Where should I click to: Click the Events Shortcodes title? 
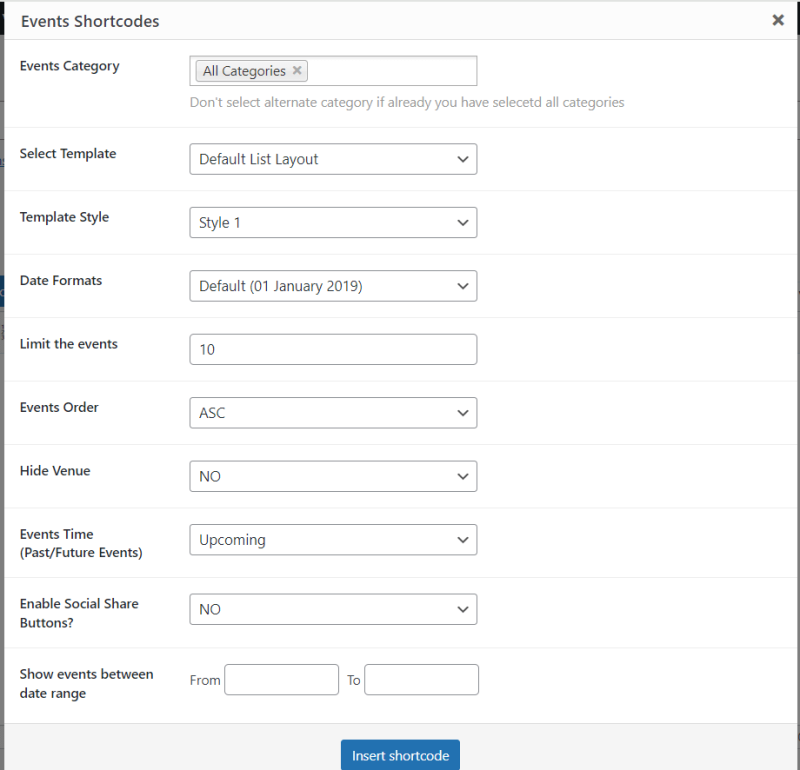pos(90,21)
